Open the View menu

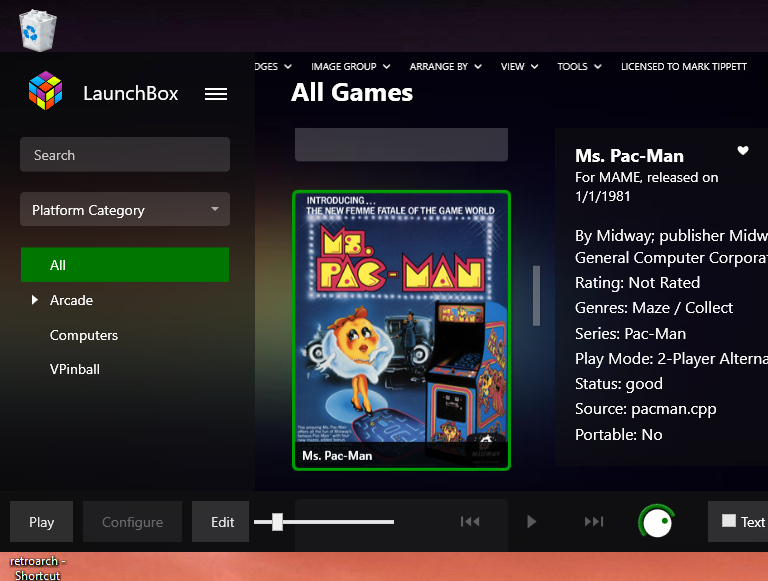click(519, 67)
